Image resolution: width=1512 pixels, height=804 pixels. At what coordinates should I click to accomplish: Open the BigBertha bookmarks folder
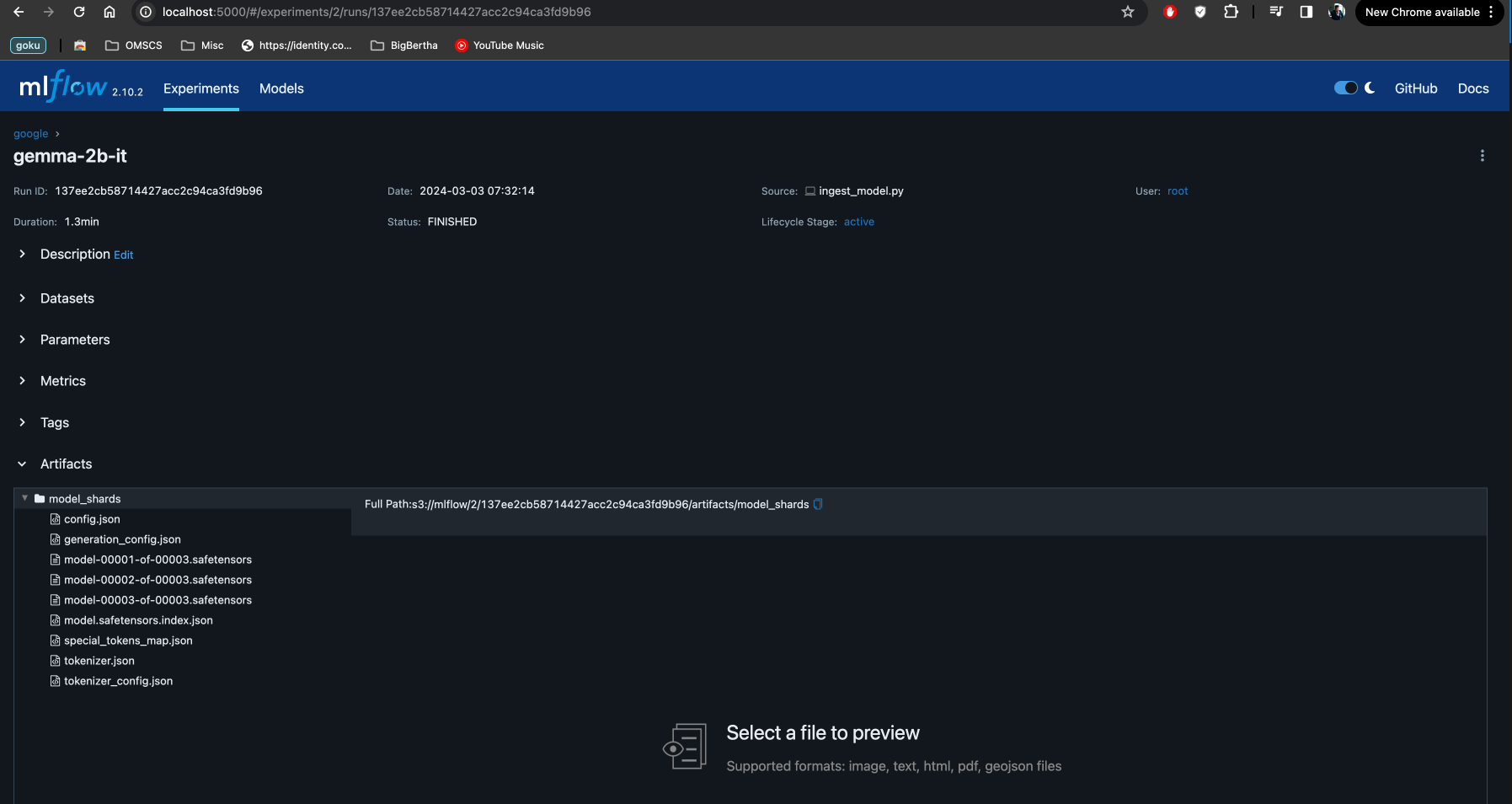[404, 46]
